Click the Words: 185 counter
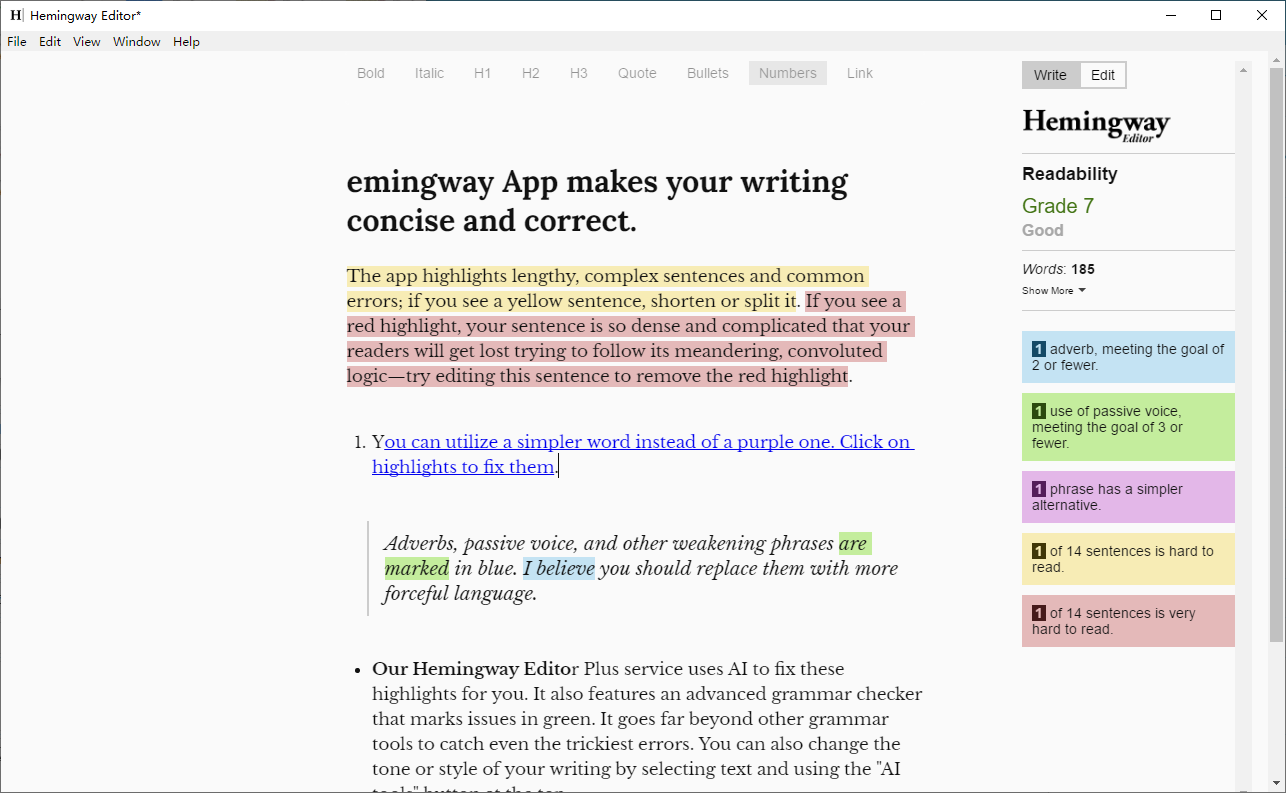This screenshot has height=793, width=1286. click(1058, 269)
